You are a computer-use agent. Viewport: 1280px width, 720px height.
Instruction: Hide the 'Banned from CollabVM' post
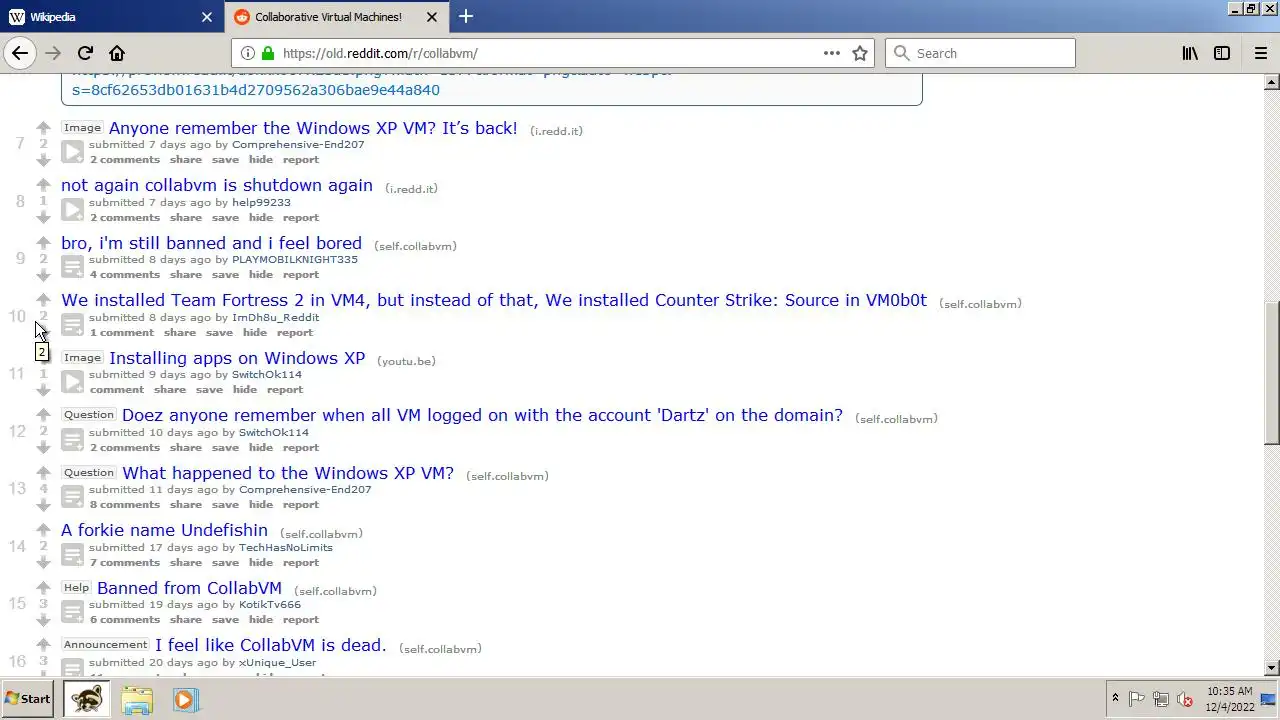click(x=261, y=620)
